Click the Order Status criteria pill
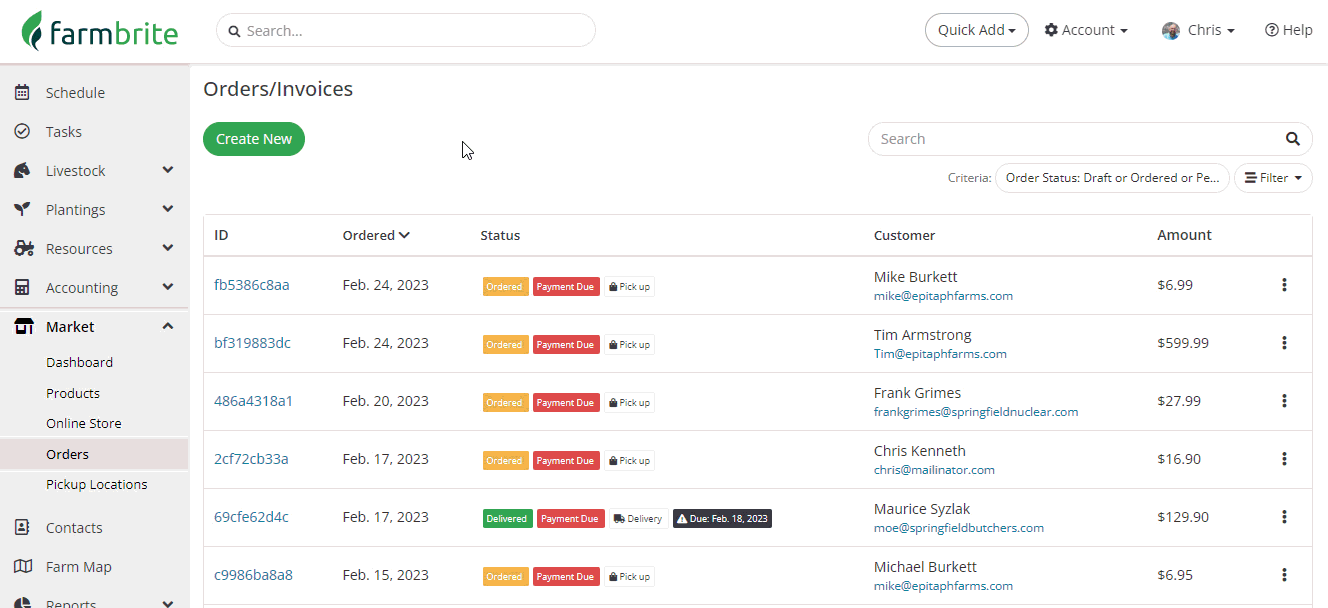This screenshot has height=608, width=1328. pyautogui.click(x=1112, y=178)
